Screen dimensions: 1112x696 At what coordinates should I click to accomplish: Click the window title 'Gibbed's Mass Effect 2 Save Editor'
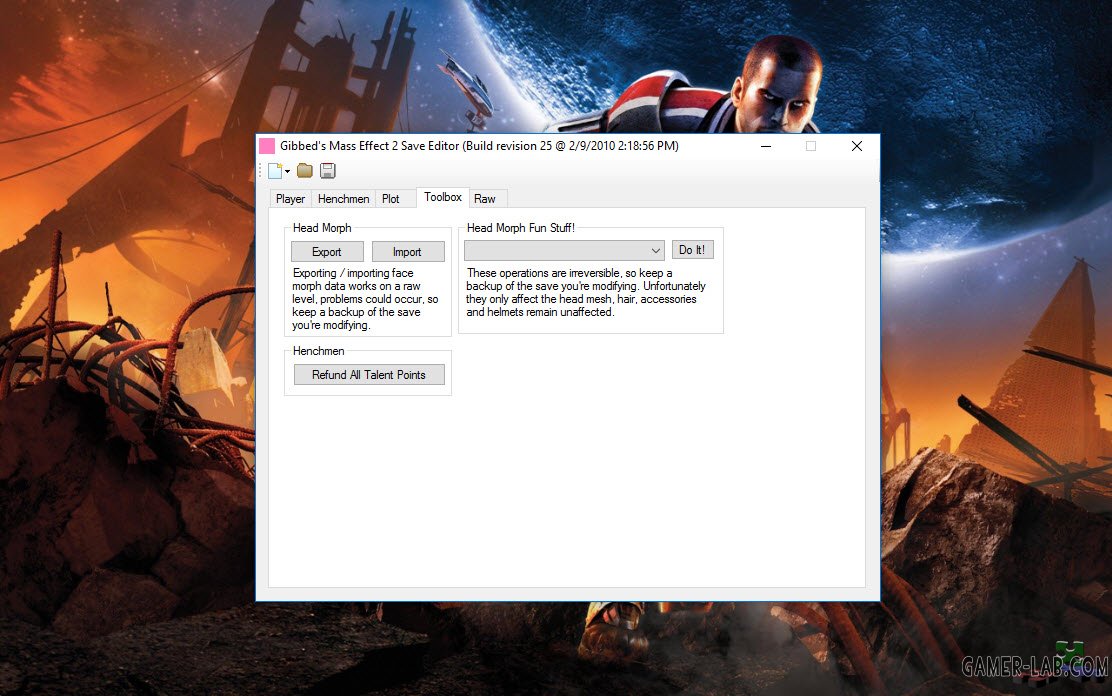[479, 146]
